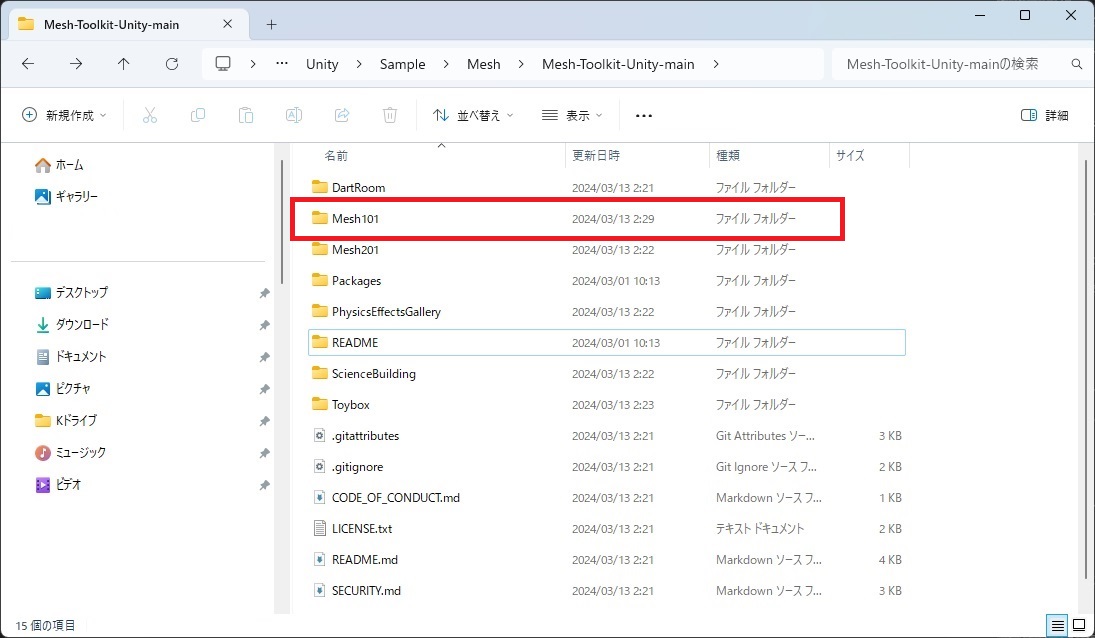Go up one folder level

coord(124,64)
